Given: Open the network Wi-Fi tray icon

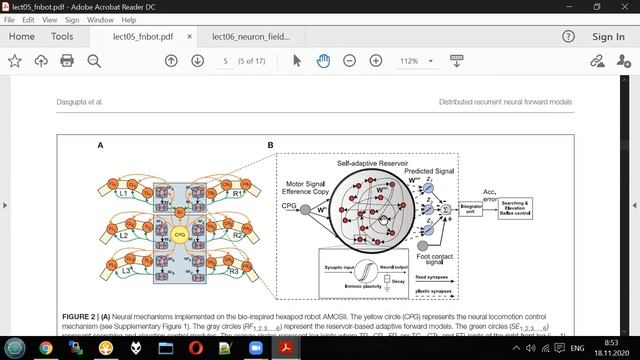Looking at the screenshot, I should tap(545, 348).
